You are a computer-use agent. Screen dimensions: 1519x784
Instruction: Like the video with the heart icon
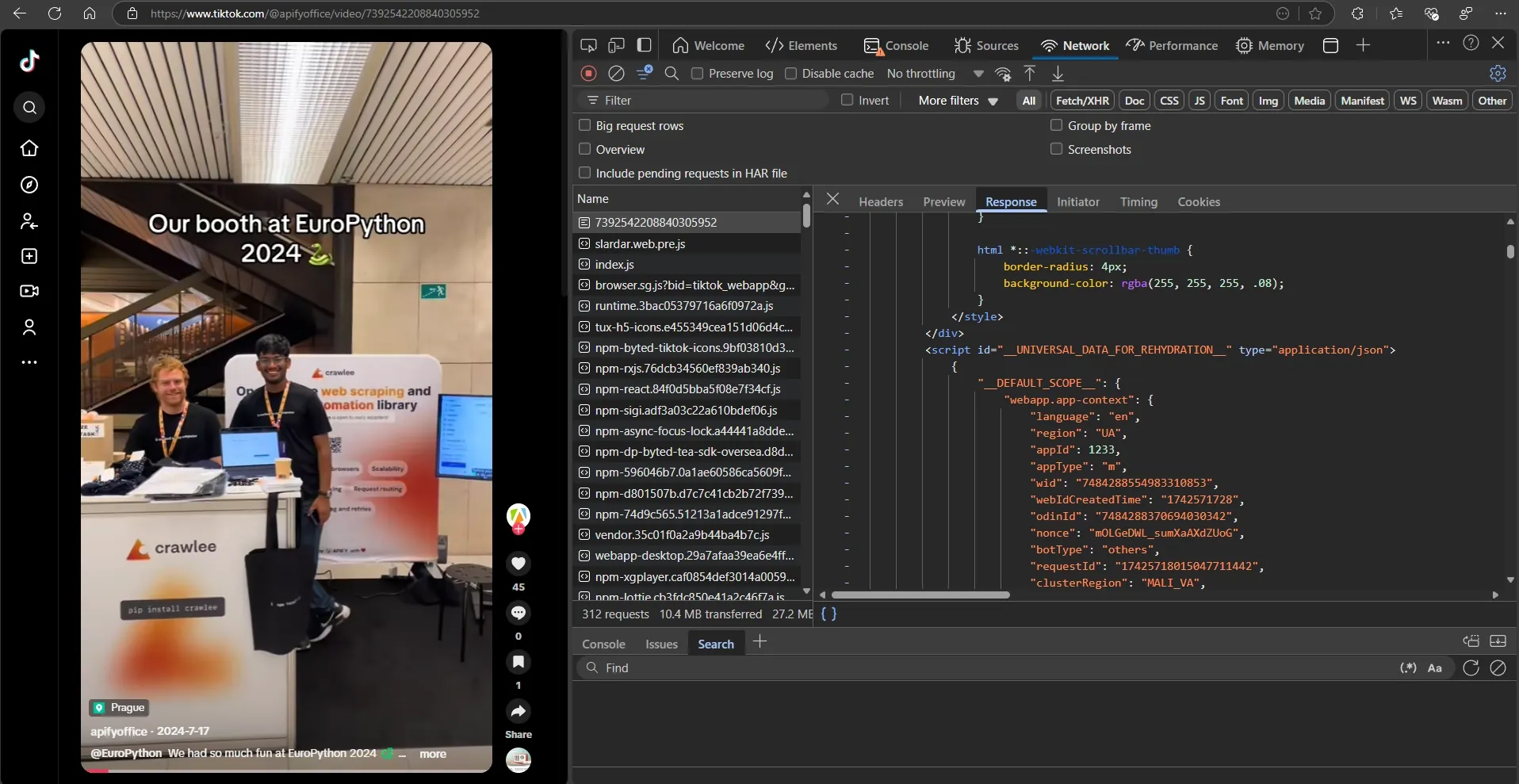(518, 564)
